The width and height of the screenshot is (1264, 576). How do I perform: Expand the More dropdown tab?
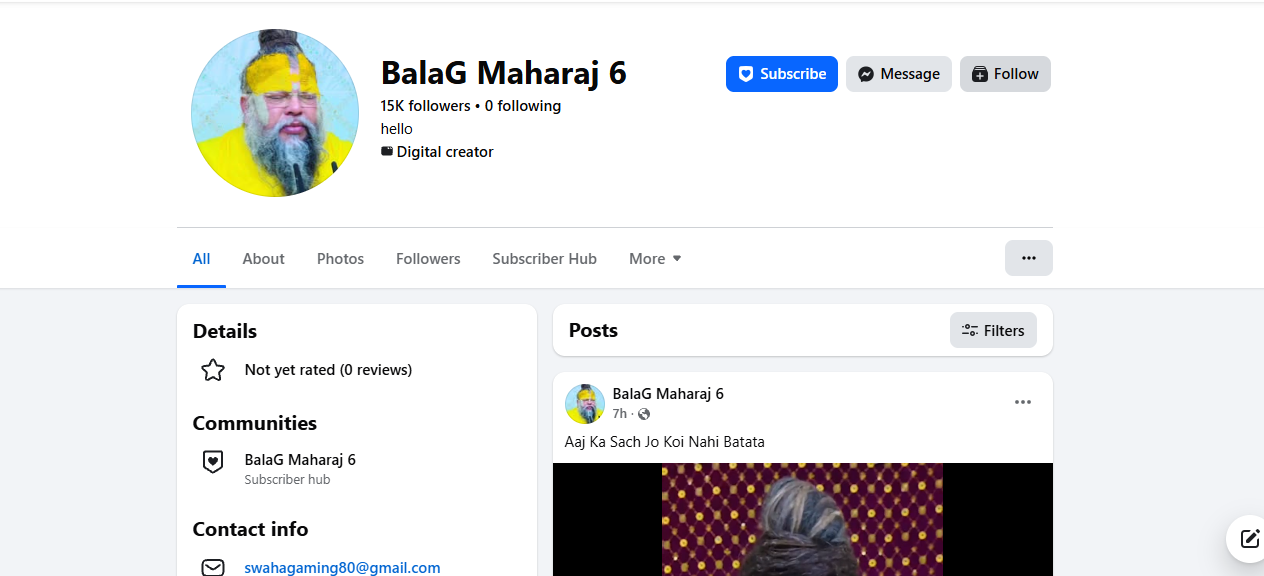(x=655, y=259)
